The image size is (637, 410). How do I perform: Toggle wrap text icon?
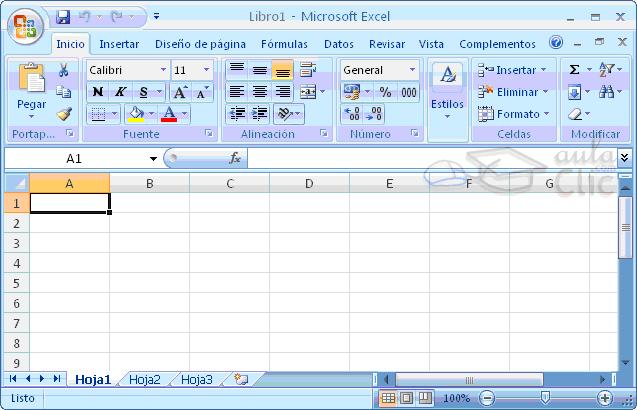(308, 70)
